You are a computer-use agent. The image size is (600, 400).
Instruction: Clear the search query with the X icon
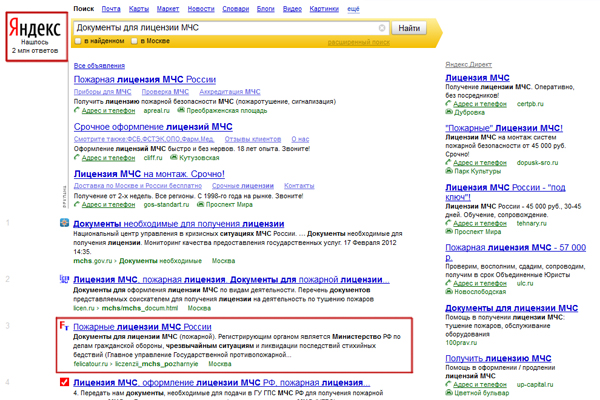tap(382, 28)
